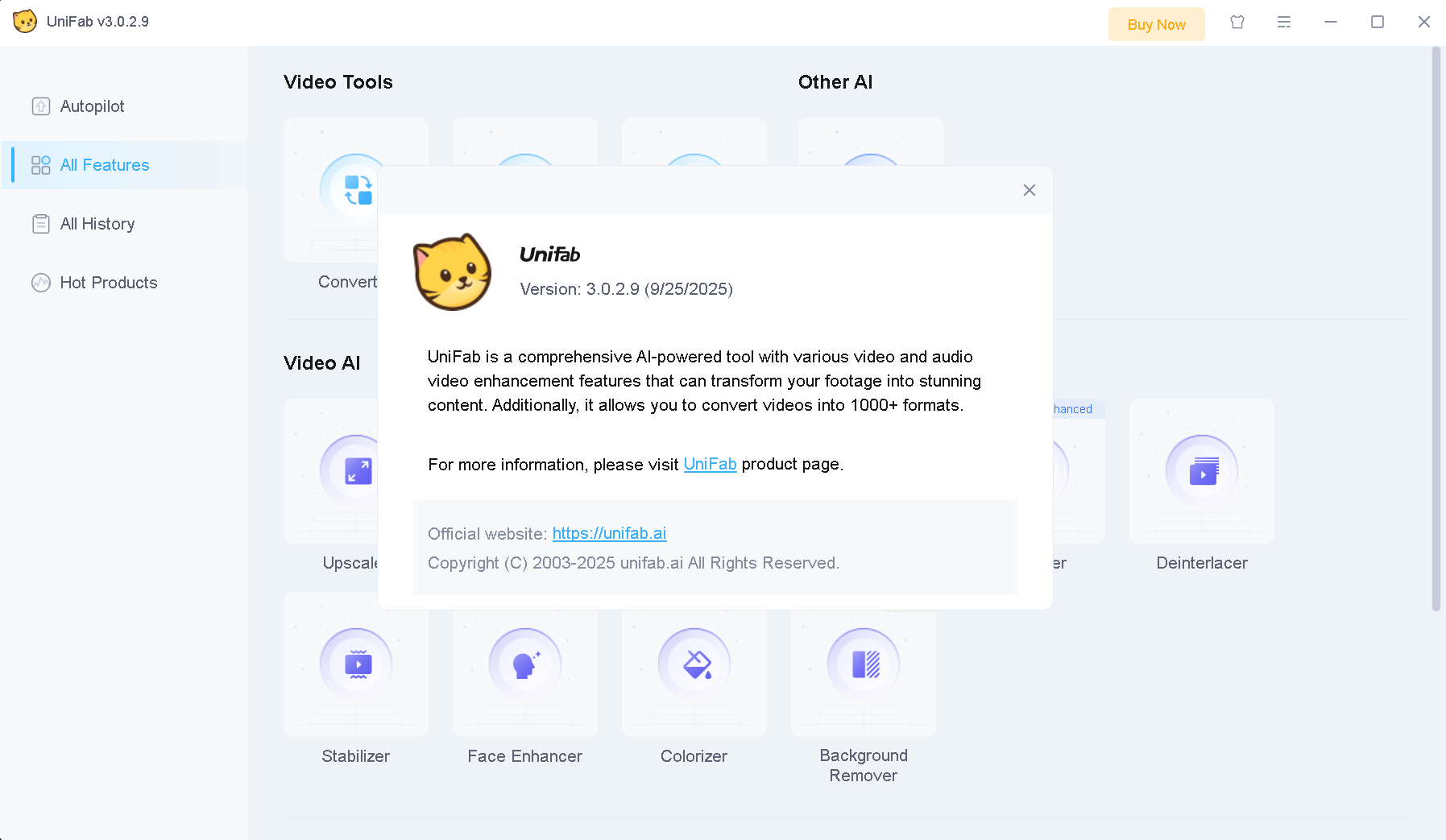
Task: Open the Background Remover tool
Action: [x=864, y=664]
